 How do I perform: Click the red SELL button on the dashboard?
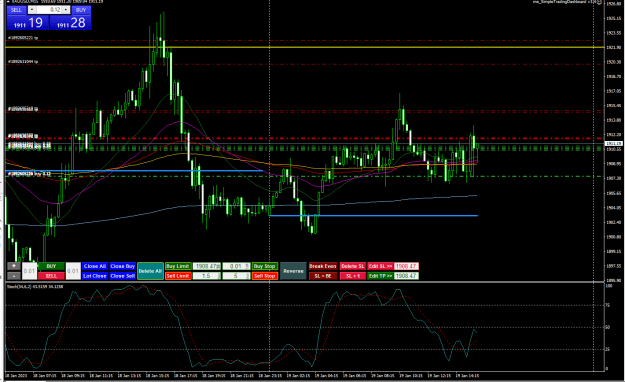tap(51, 276)
